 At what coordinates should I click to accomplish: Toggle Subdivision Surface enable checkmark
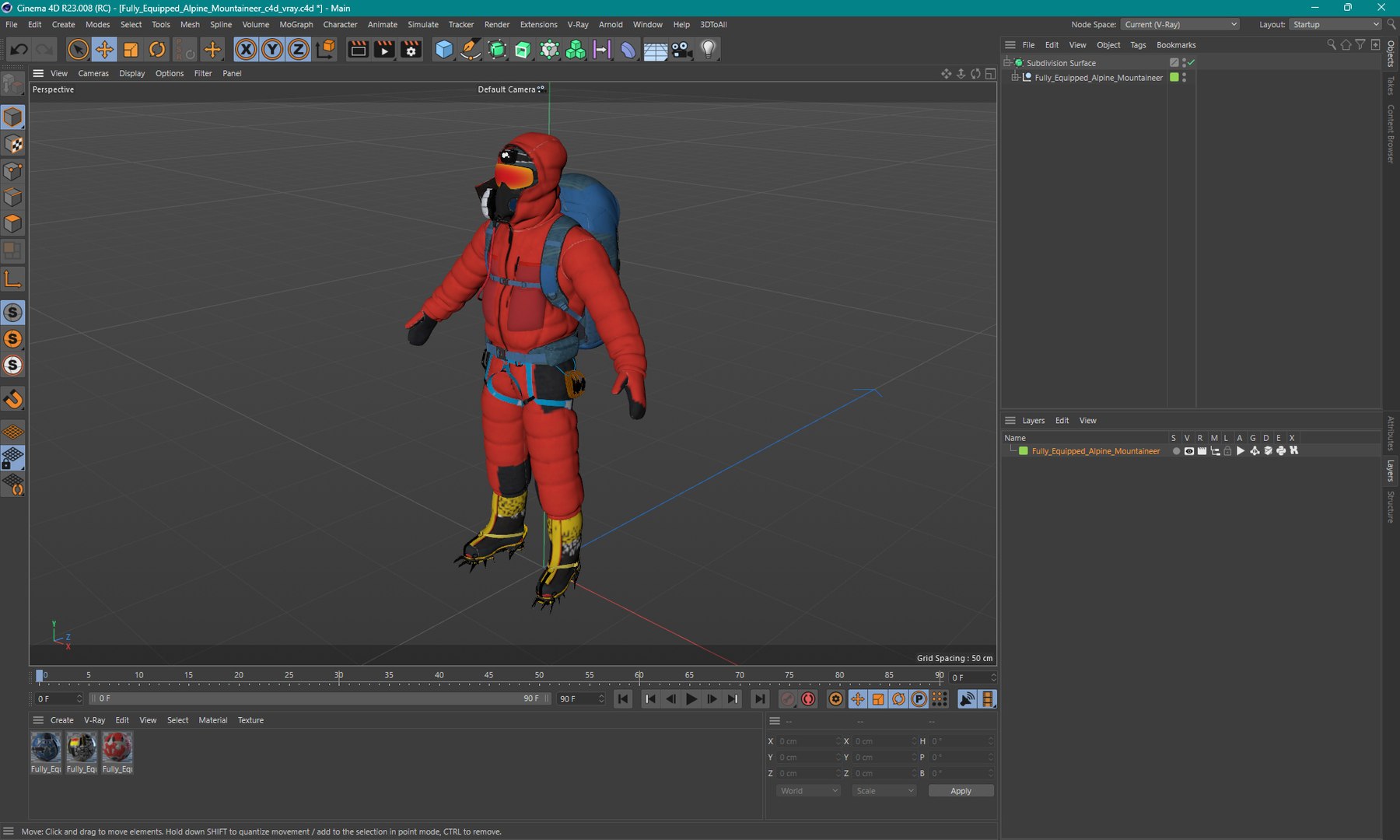[1191, 63]
